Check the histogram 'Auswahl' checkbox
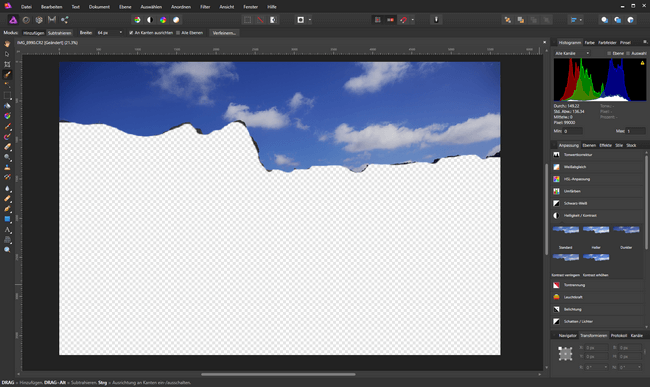The image size is (650, 387). click(x=628, y=53)
